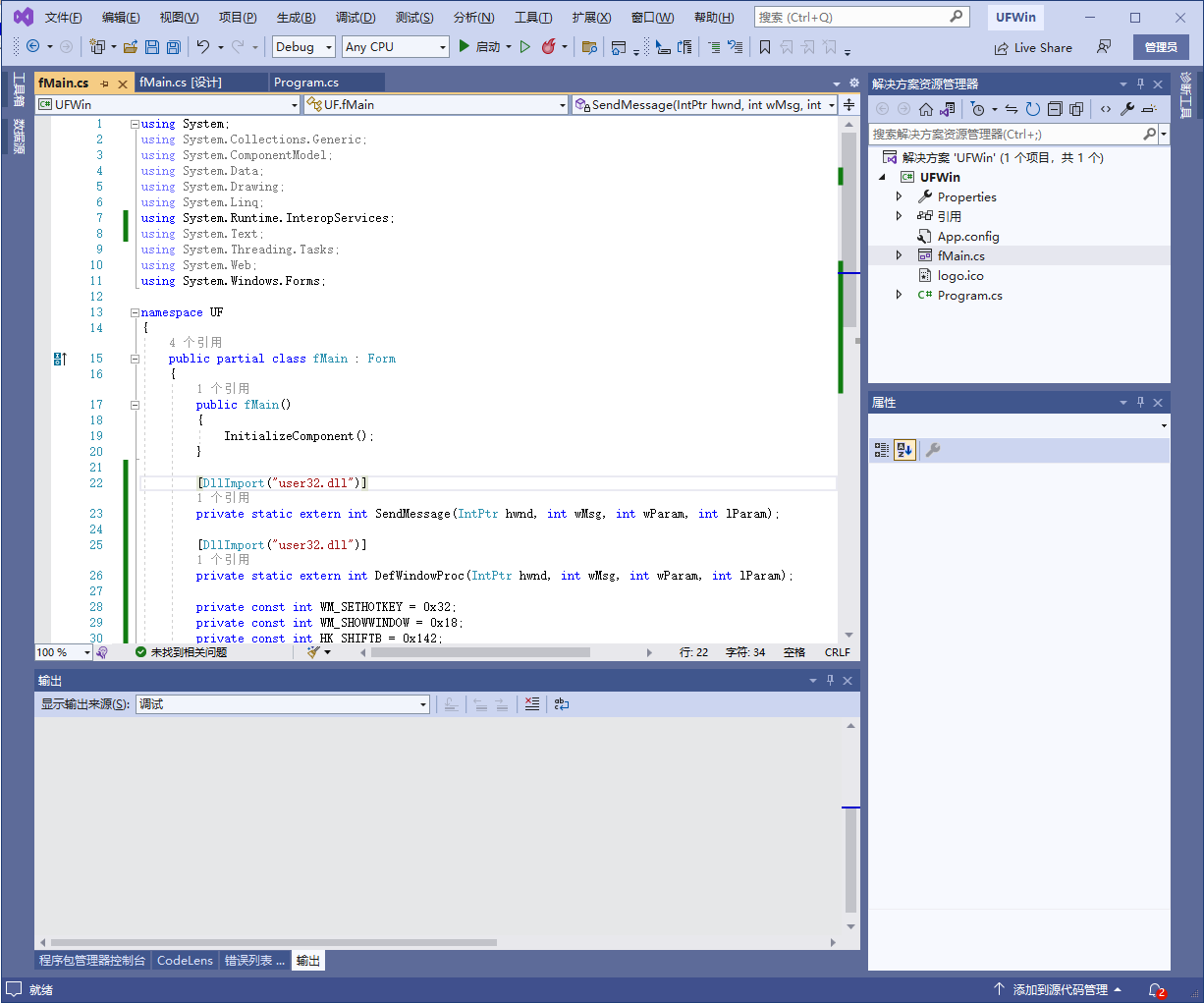
Task: Open the Any CPU platform dropdown
Action: click(396, 47)
